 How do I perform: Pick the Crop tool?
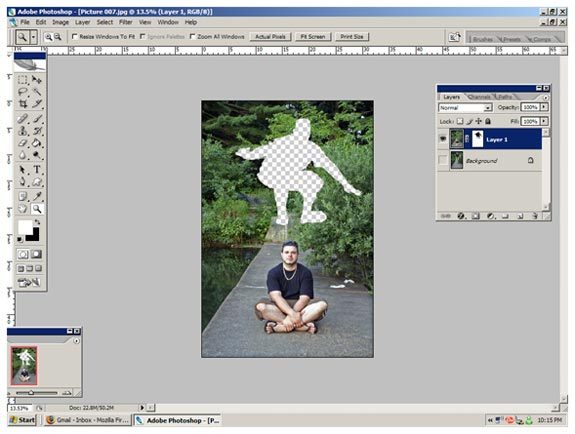23,104
